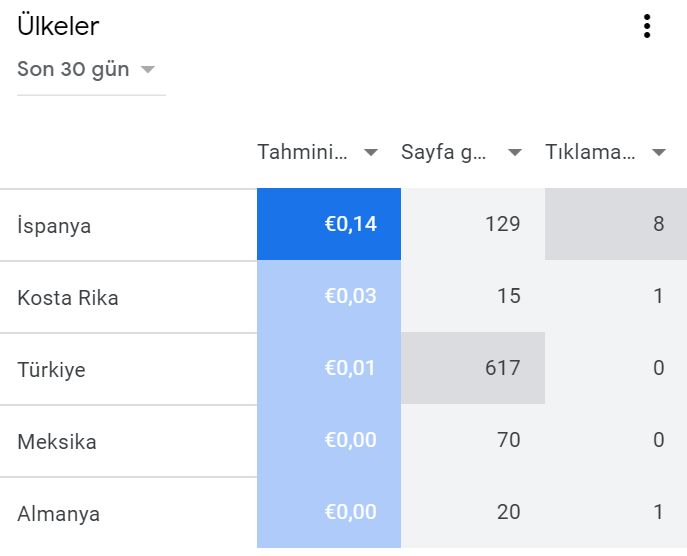Select the Türkiye country row

pyautogui.click(x=344, y=368)
